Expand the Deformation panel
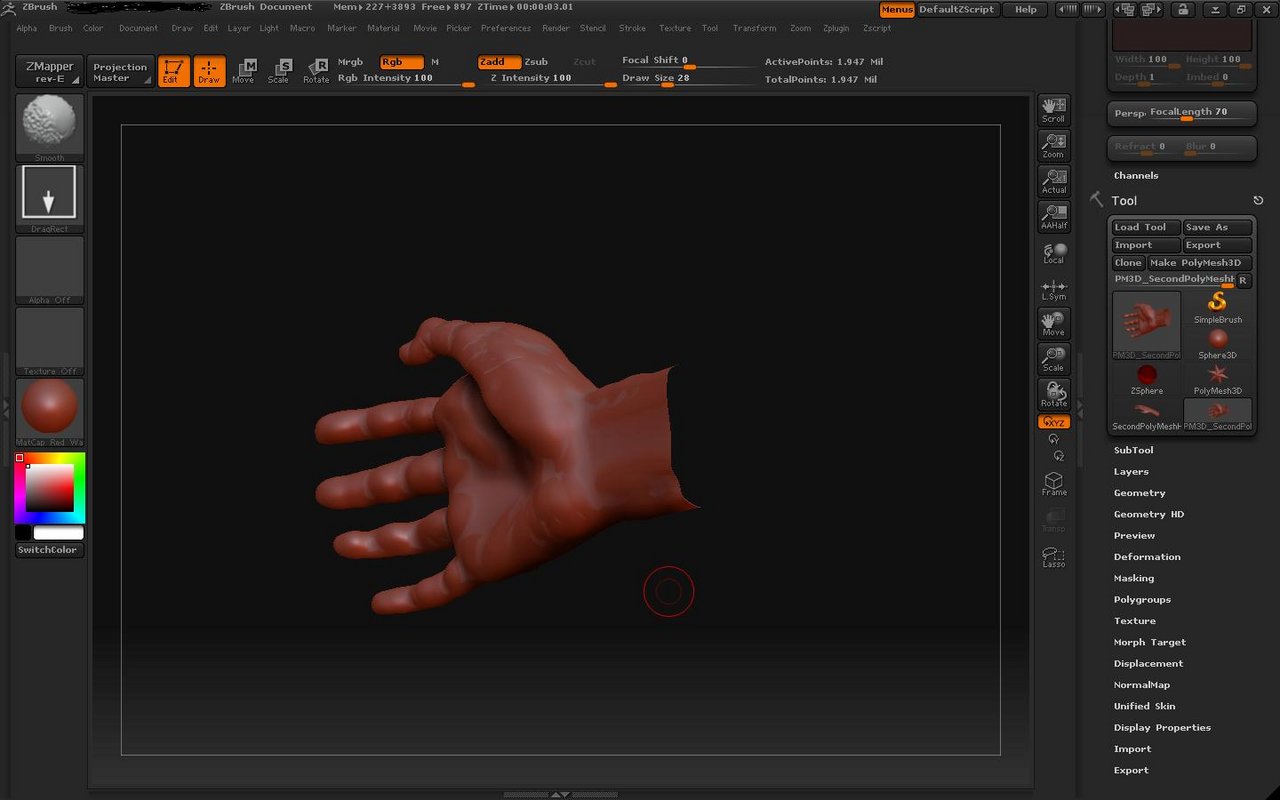This screenshot has width=1280, height=800. pyautogui.click(x=1147, y=556)
